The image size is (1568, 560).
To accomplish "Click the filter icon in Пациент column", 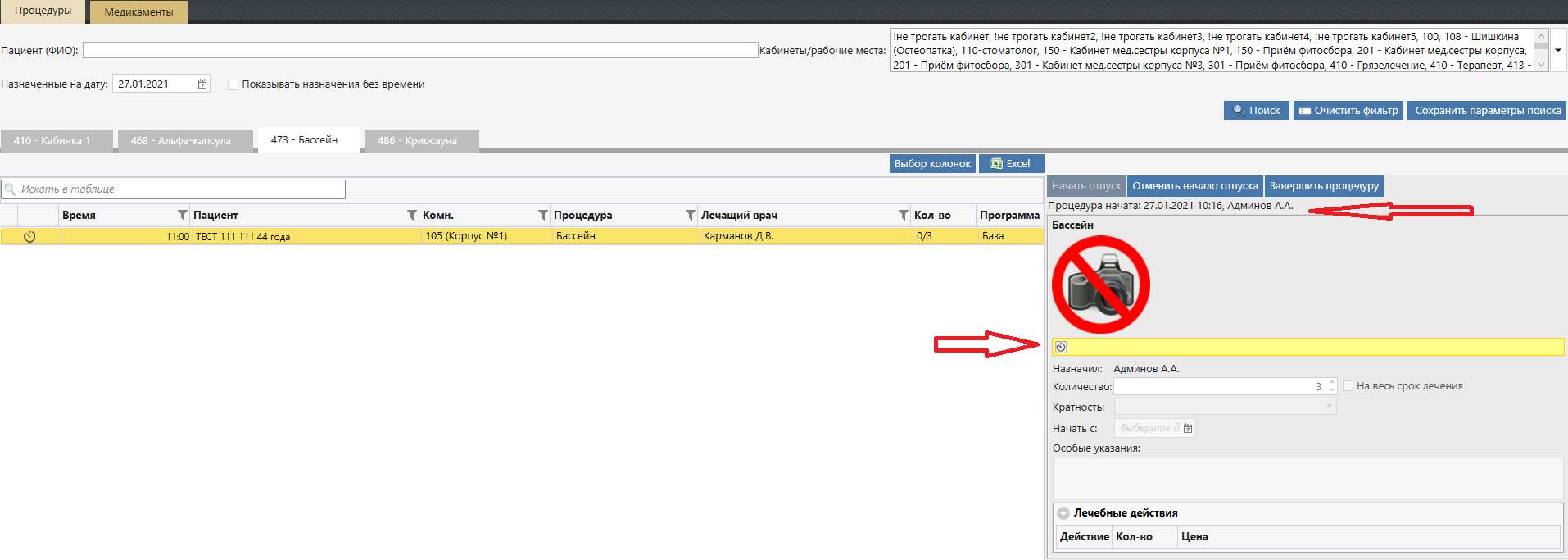I will 411,215.
